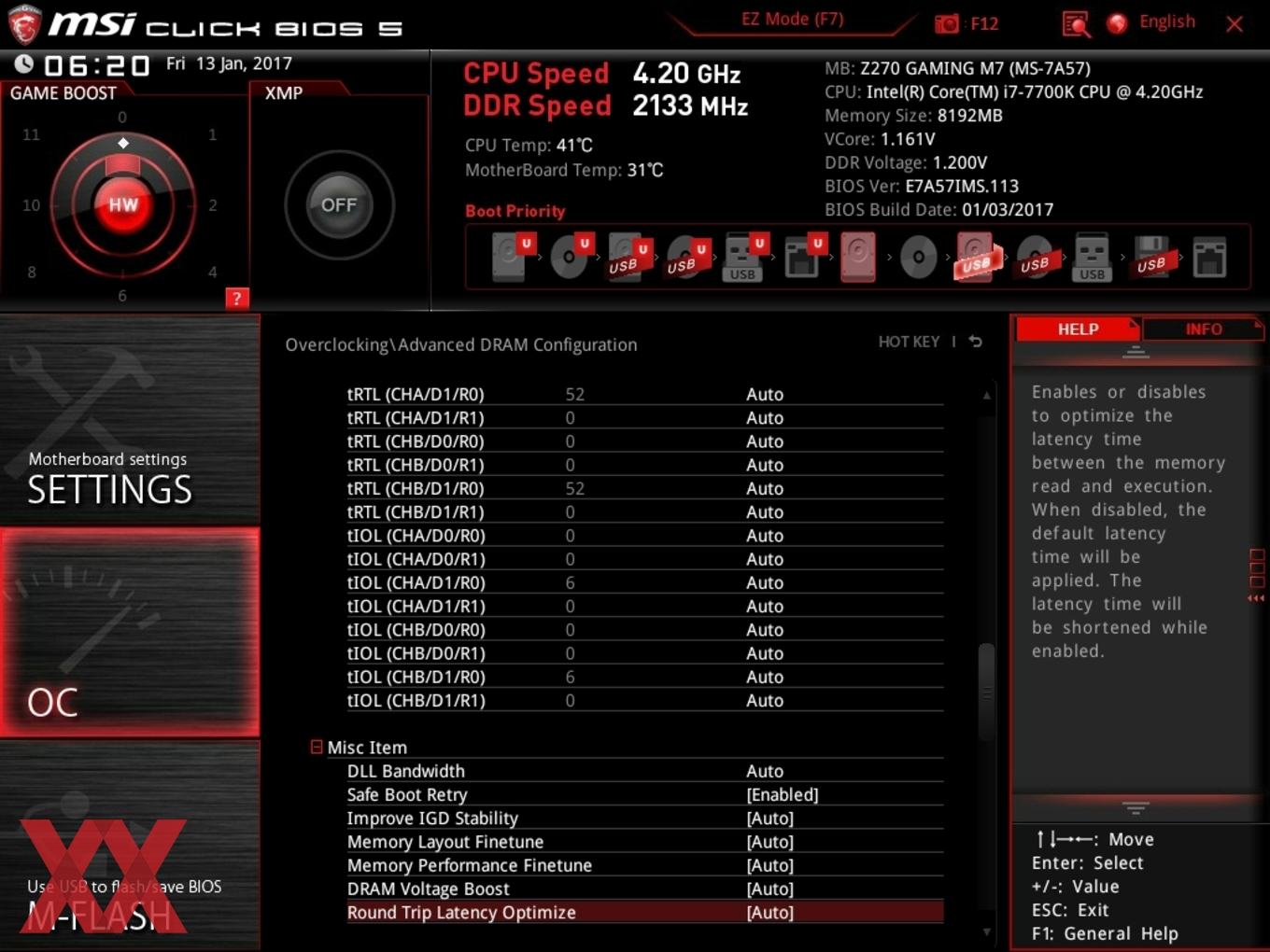
Task: Edit tRTL (CHA/D1/R0) Auto value
Action: pos(765,394)
